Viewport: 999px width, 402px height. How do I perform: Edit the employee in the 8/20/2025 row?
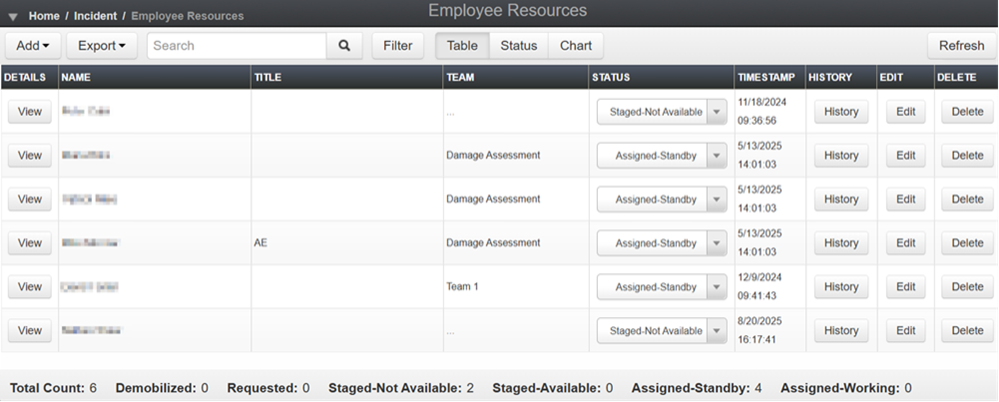click(905, 331)
